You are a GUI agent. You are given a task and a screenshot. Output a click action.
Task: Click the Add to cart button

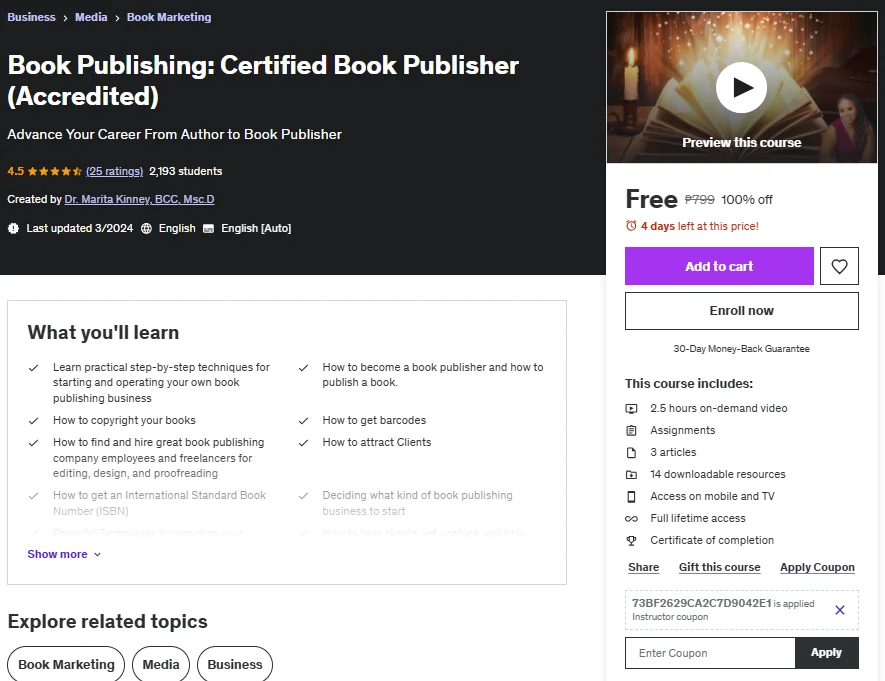click(x=719, y=266)
